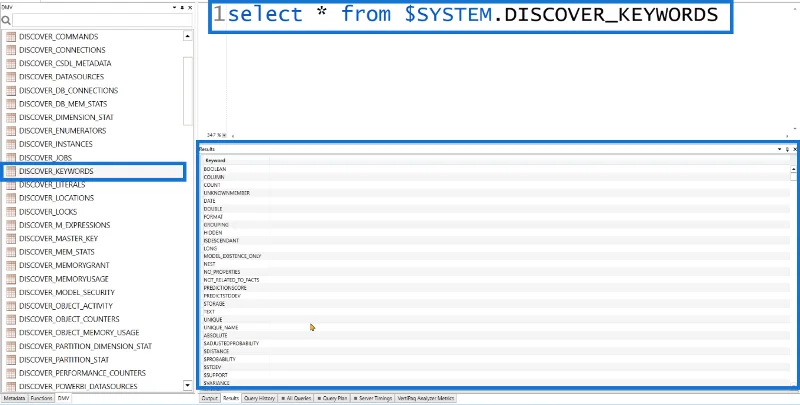Click the DMV list scroll down arrow
Image resolution: width=800 pixels, height=405 pixels.
point(188,385)
